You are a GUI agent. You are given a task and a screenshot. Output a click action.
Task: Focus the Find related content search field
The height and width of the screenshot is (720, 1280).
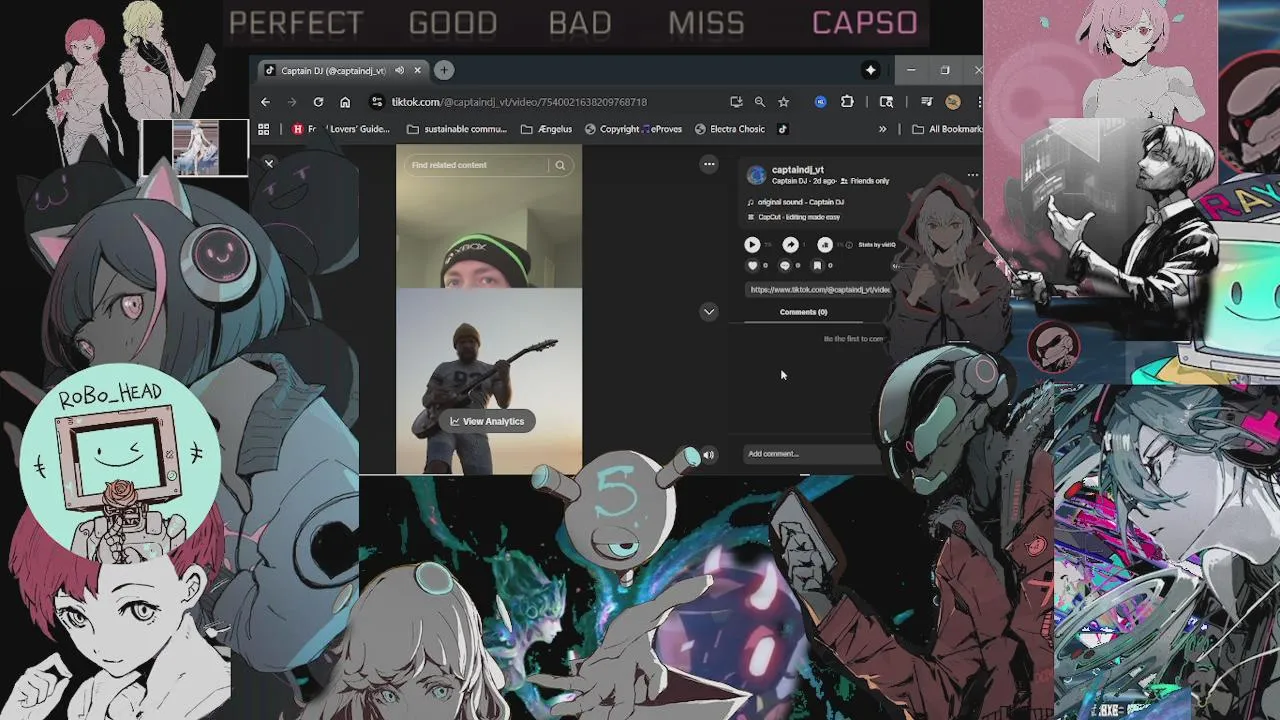(479, 165)
